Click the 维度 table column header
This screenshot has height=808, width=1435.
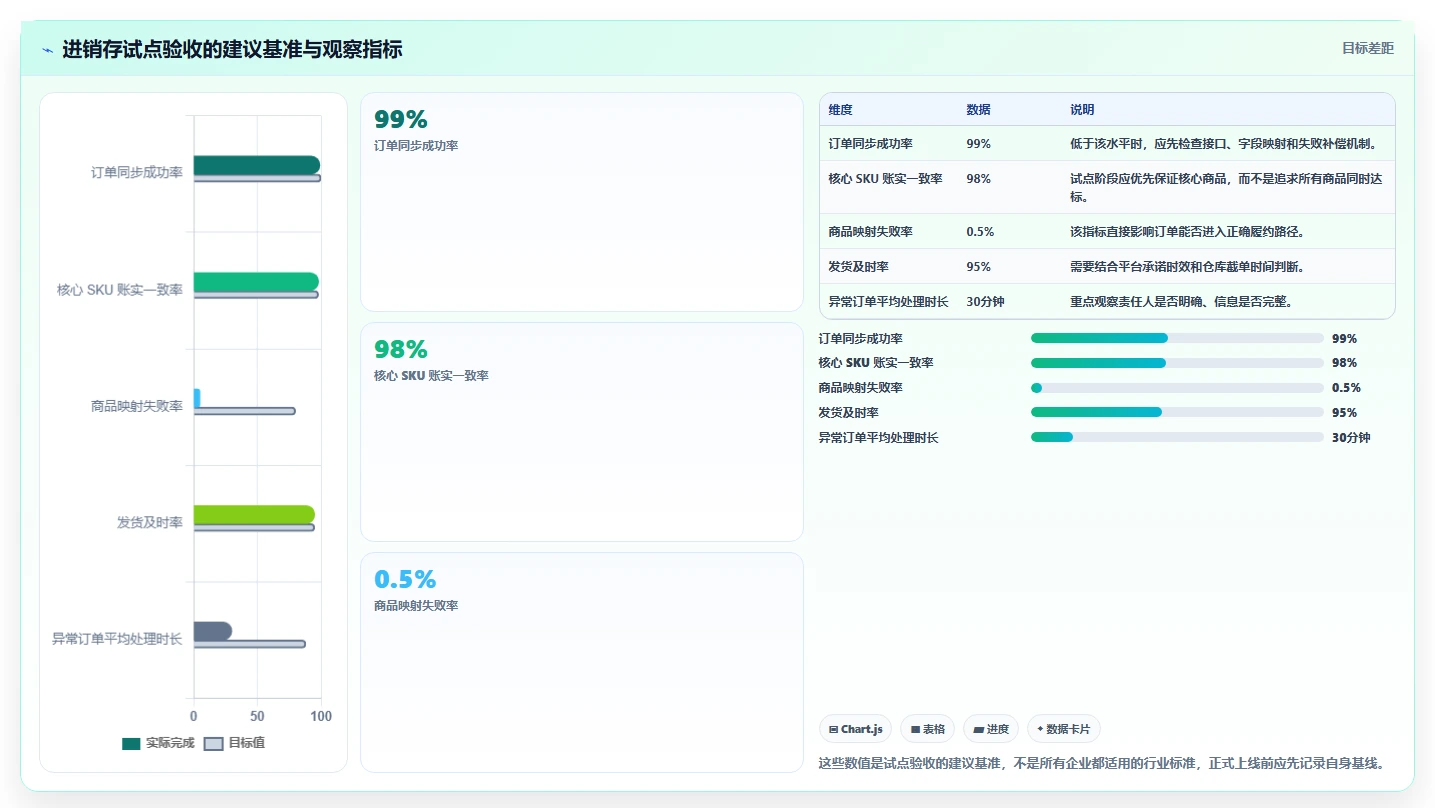click(840, 110)
